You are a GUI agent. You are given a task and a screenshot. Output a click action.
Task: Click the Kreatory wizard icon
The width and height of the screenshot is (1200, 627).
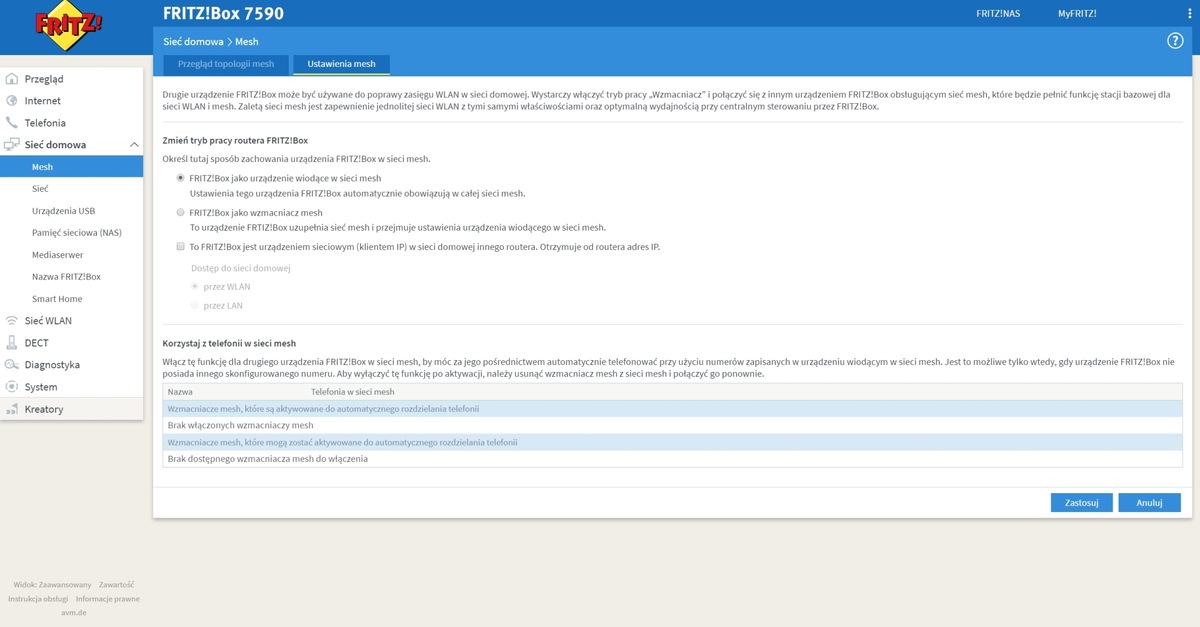12,409
